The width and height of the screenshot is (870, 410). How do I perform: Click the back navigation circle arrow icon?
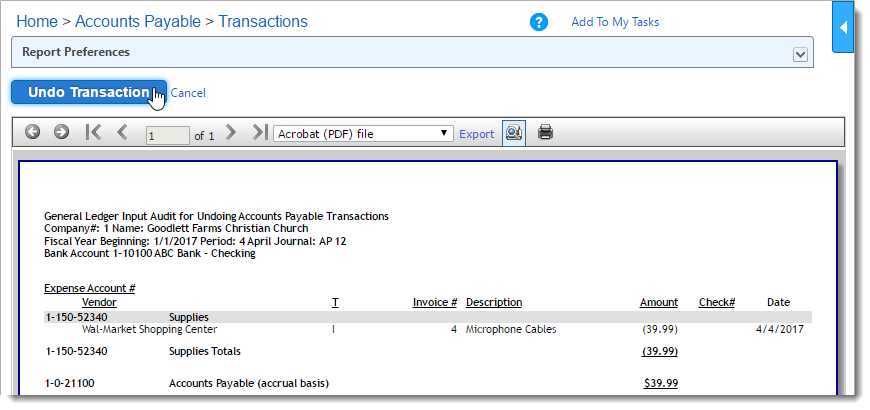tap(33, 132)
